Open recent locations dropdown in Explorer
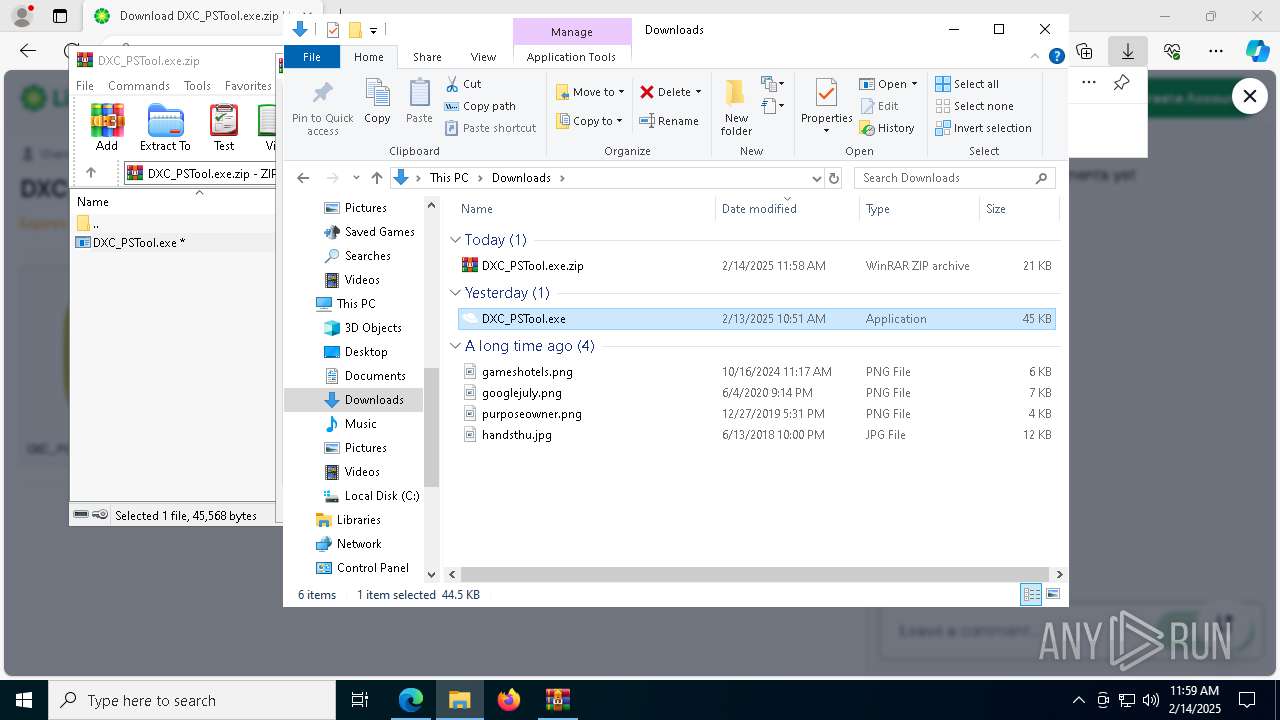This screenshot has width=1280, height=720. click(x=356, y=178)
